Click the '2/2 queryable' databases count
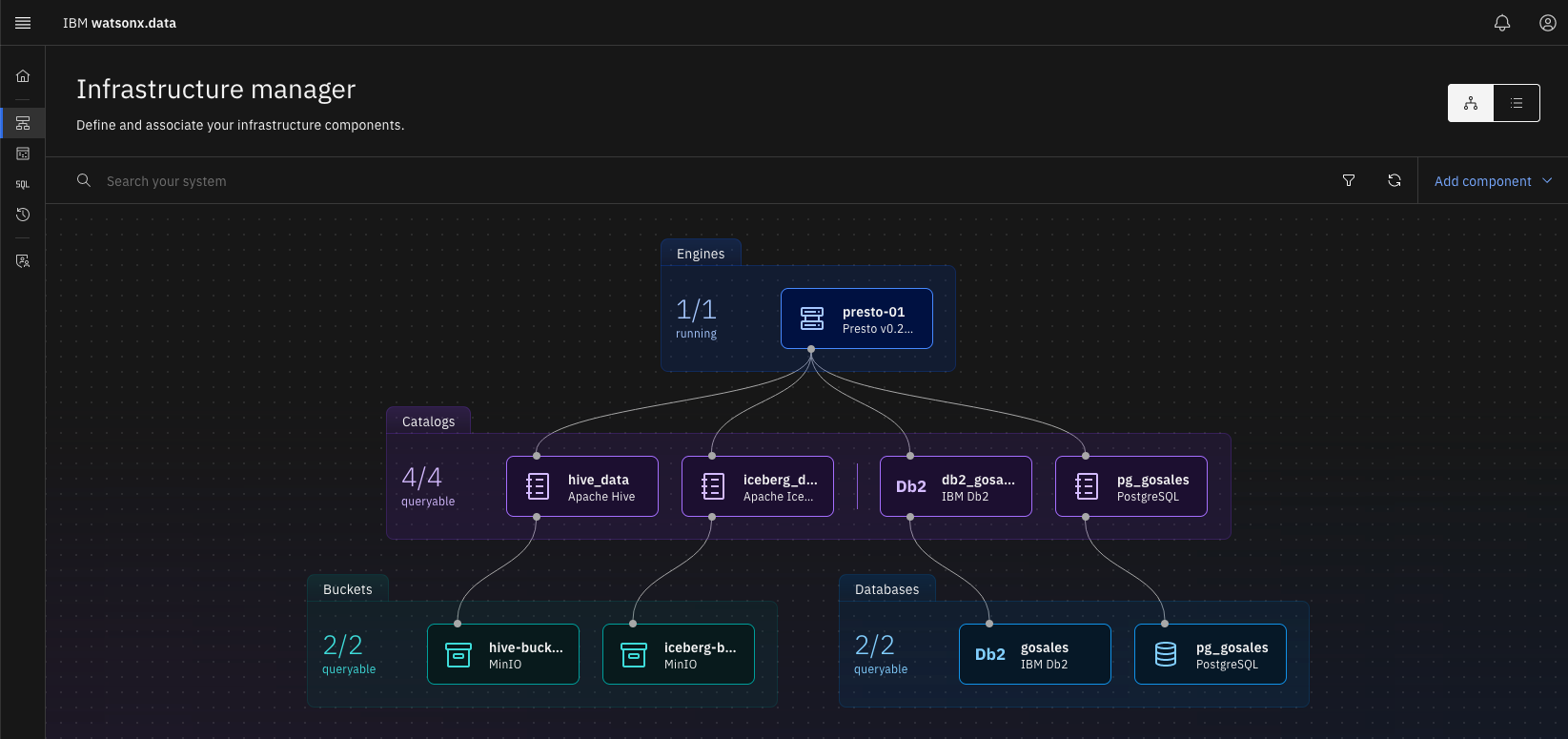Image resolution: width=1568 pixels, height=739 pixels. coord(881,654)
